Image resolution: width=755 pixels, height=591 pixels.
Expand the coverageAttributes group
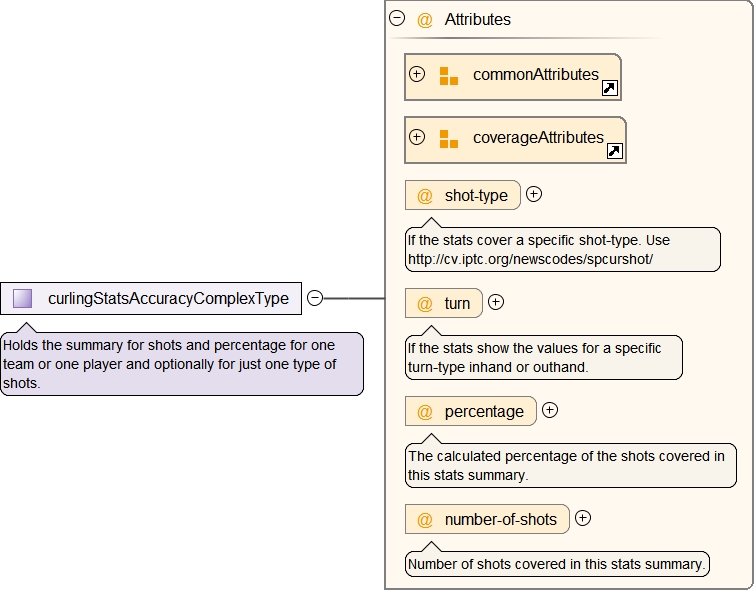click(418, 137)
